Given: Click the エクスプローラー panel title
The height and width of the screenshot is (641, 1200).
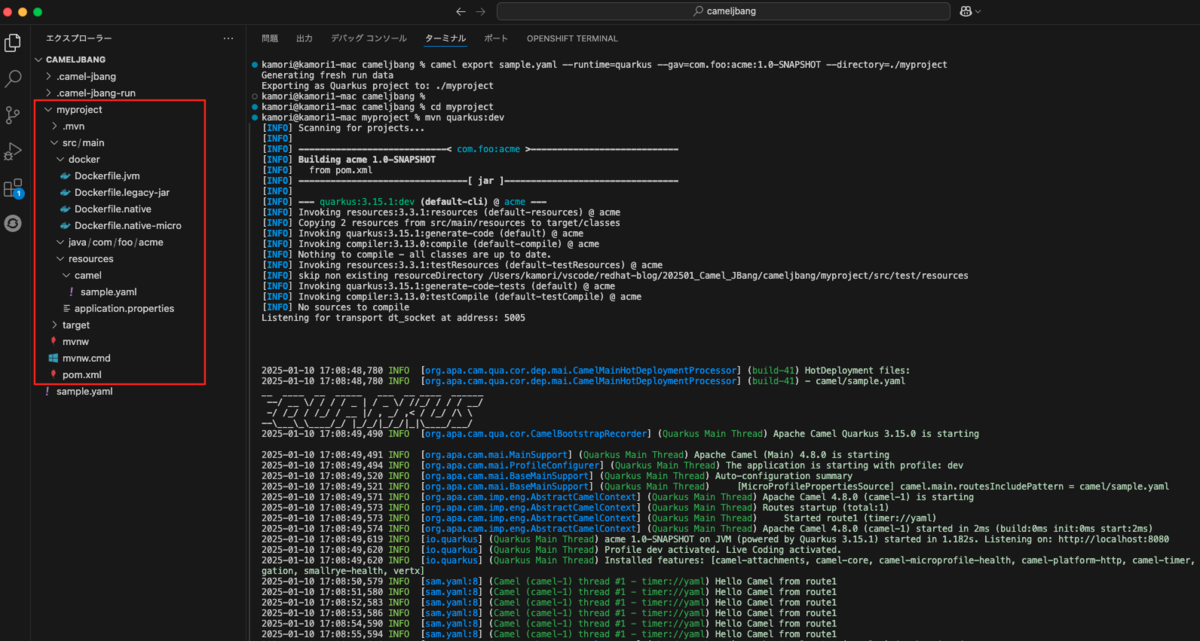Looking at the screenshot, I should point(79,38).
